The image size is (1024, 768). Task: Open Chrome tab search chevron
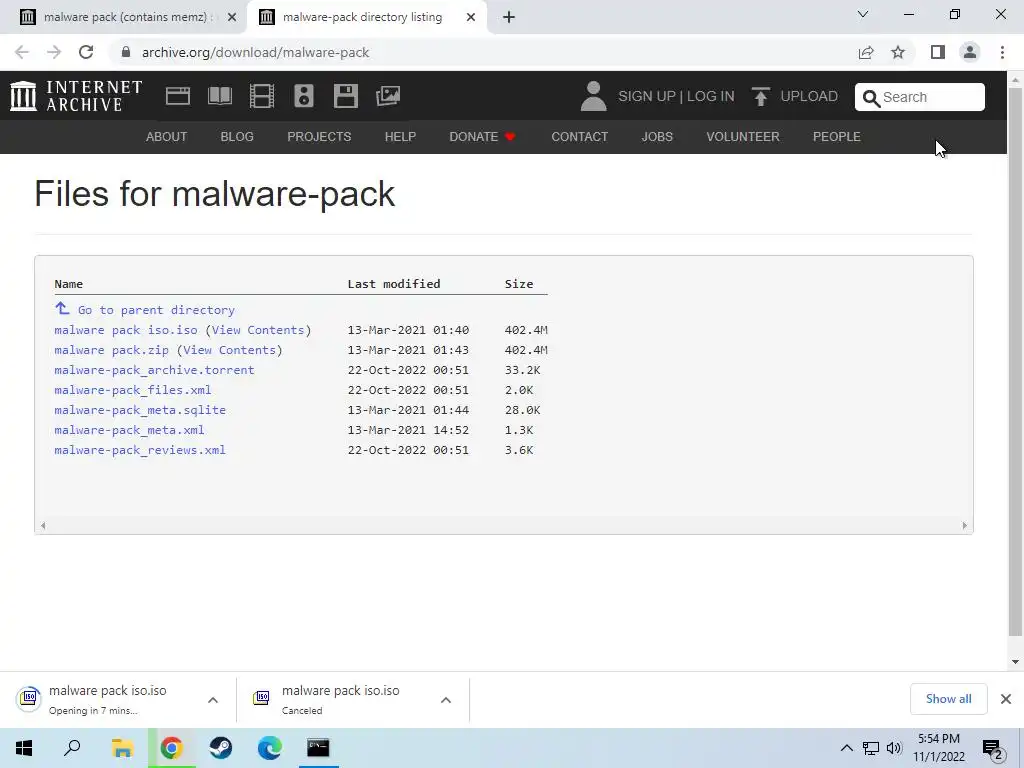tap(863, 14)
